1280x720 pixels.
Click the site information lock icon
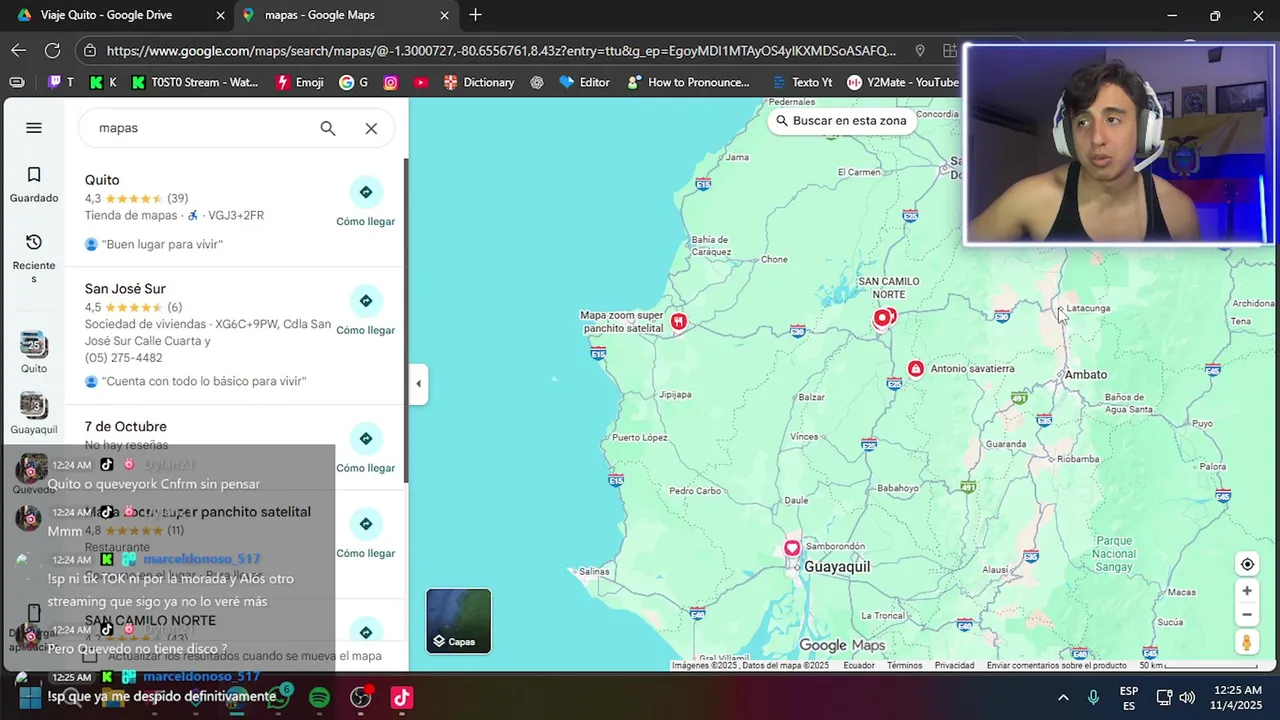pyautogui.click(x=90, y=50)
